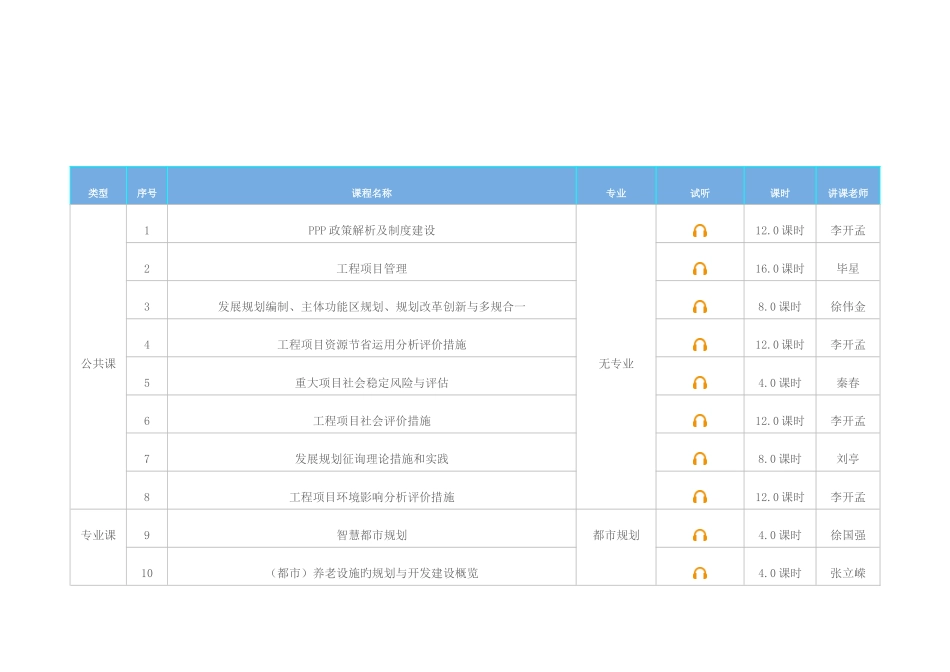Click the trial headphone for 工程项目社会评价措施

click(x=700, y=421)
